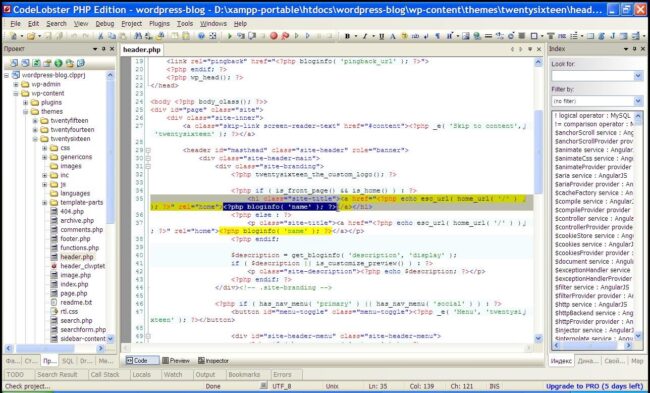The width and height of the screenshot is (650, 393).
Task: Expand the twentyfifteen theme folder
Action: (x=35, y=121)
